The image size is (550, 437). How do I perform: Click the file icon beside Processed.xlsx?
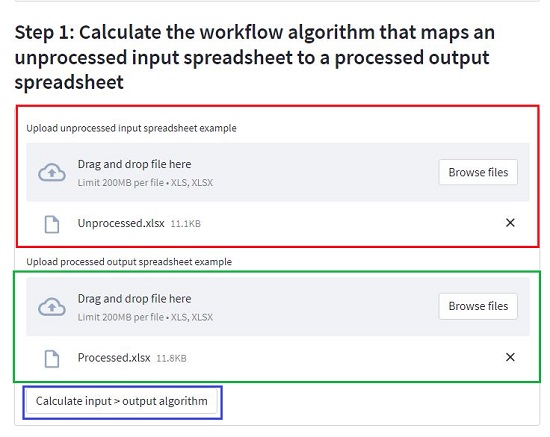coord(52,359)
